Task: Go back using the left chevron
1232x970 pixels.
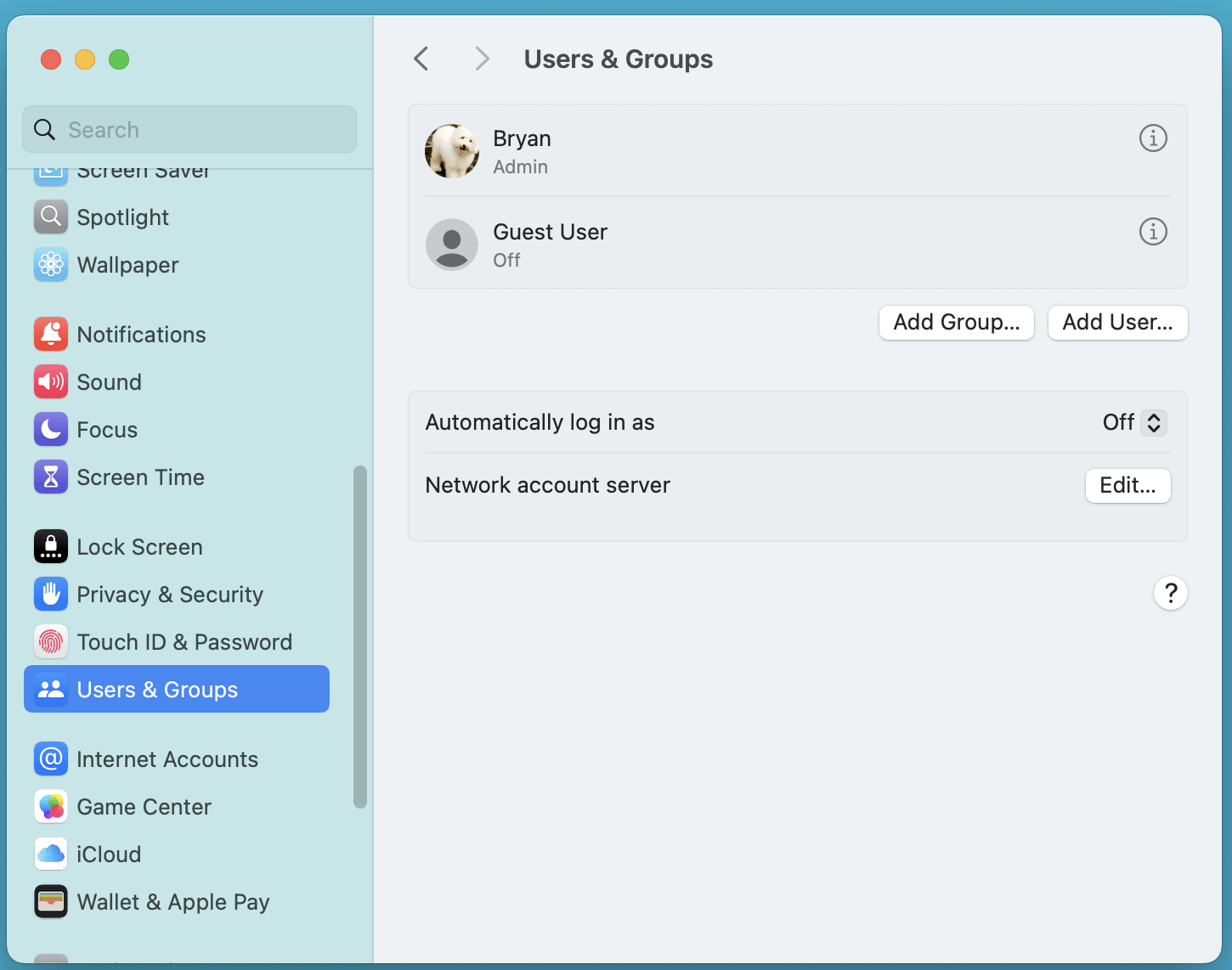Action: pyautogui.click(x=421, y=59)
